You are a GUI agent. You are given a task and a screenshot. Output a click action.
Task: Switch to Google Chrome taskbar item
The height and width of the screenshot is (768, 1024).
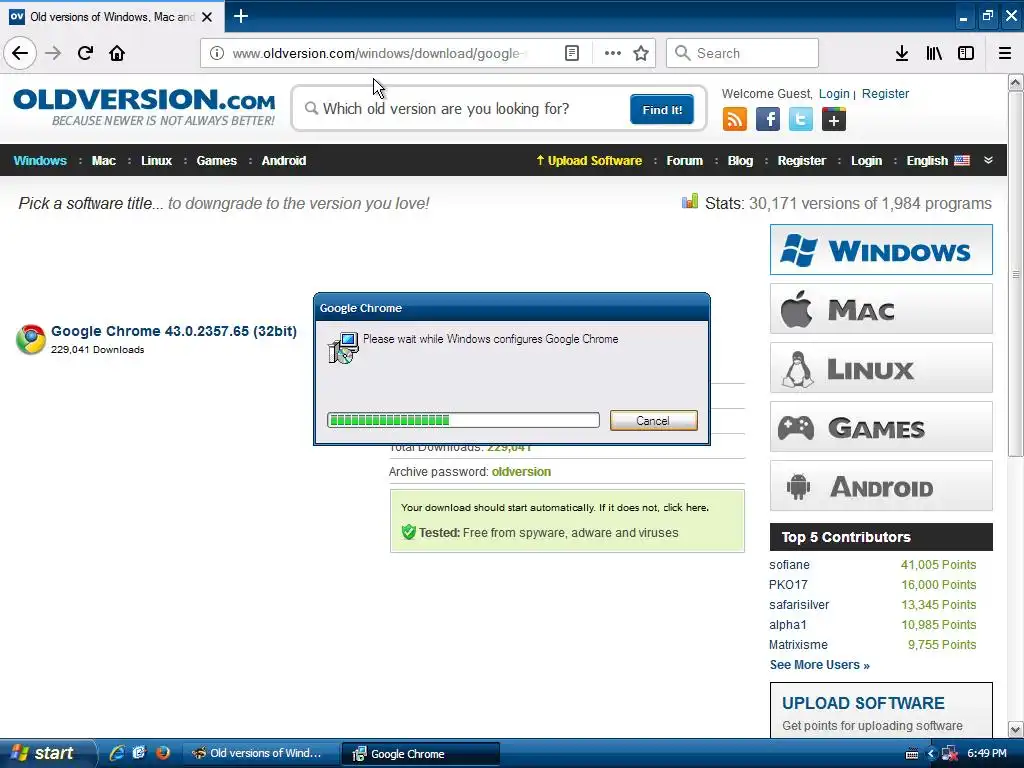[420, 754]
